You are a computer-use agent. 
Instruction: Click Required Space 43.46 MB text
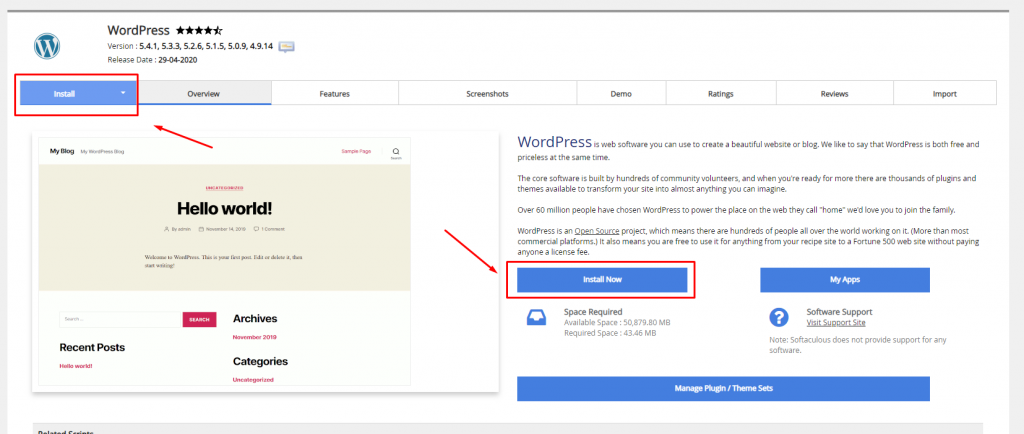click(610, 333)
